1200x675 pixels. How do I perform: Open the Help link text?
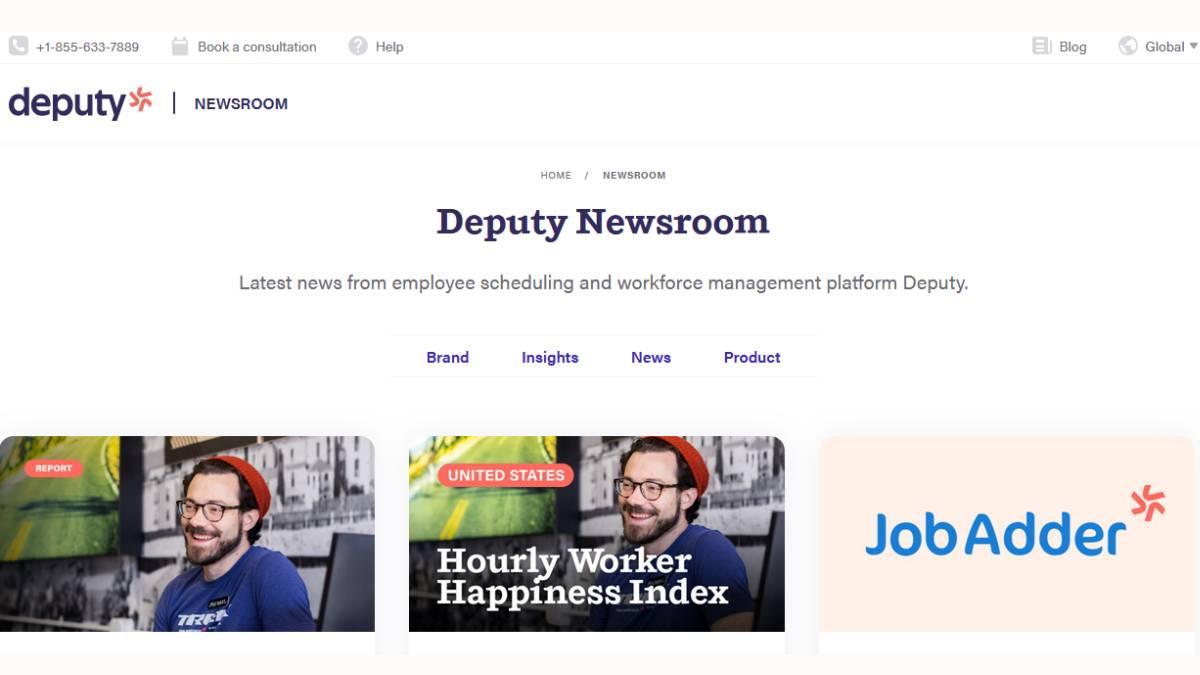click(389, 47)
